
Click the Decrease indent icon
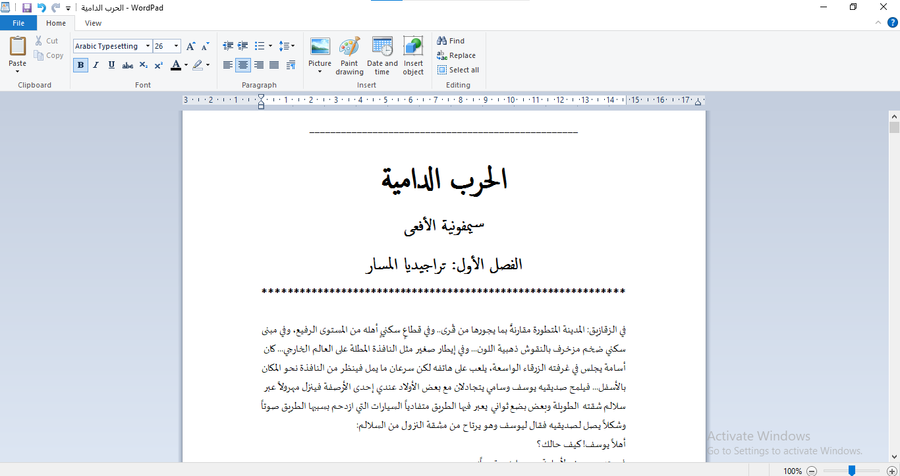tap(228, 46)
